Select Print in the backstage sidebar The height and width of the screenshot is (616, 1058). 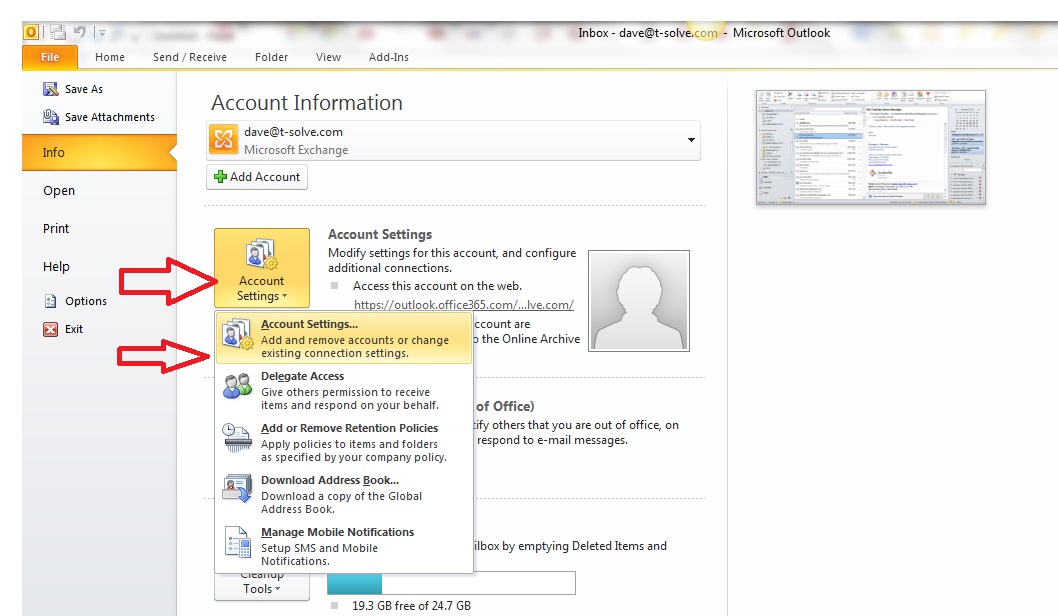tap(57, 229)
